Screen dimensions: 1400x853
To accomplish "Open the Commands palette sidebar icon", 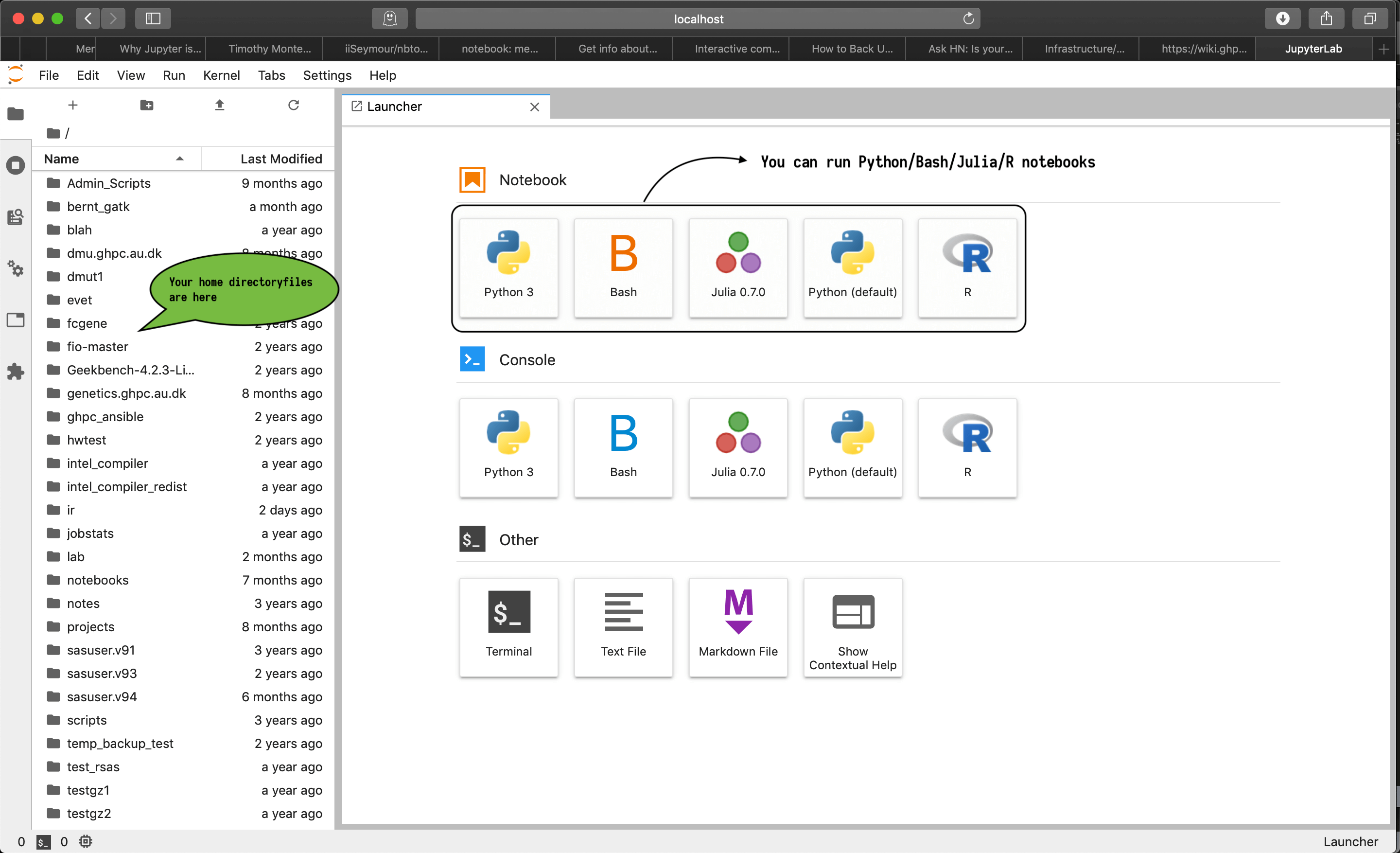I will coord(16,216).
